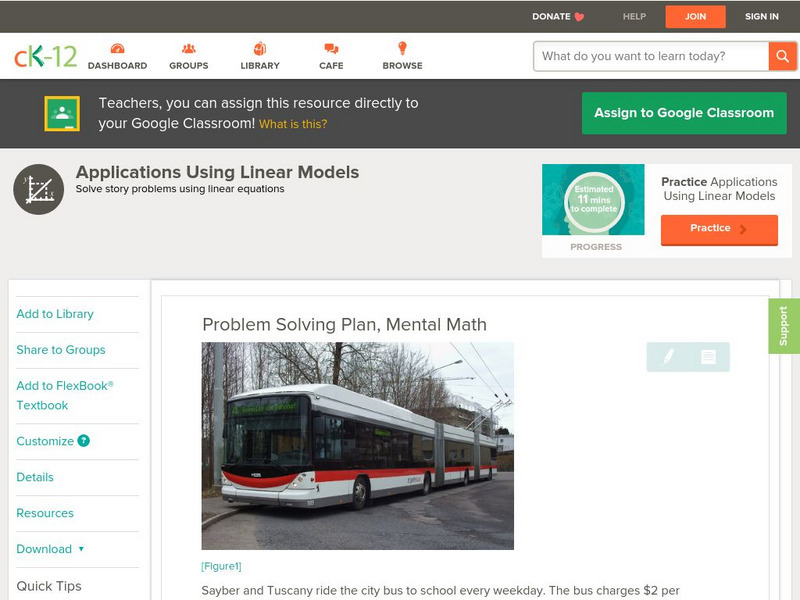Click Share to Groups link

[61, 349]
